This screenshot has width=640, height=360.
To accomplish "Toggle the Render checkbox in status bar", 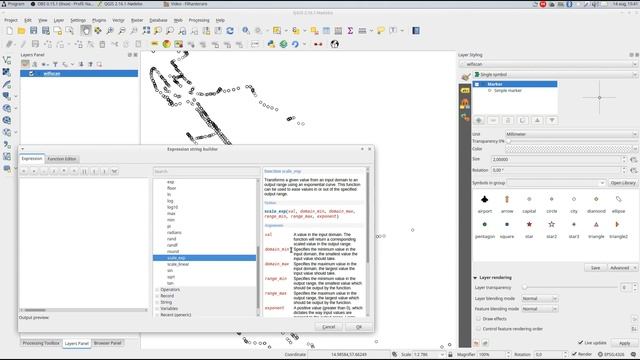I will coord(574,354).
